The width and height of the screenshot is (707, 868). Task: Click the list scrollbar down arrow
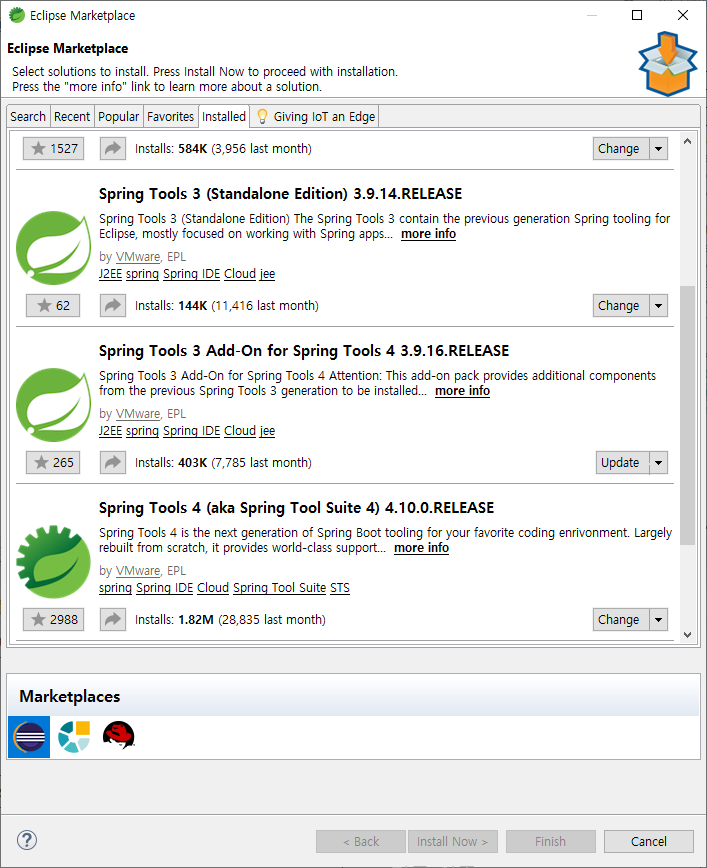click(688, 634)
